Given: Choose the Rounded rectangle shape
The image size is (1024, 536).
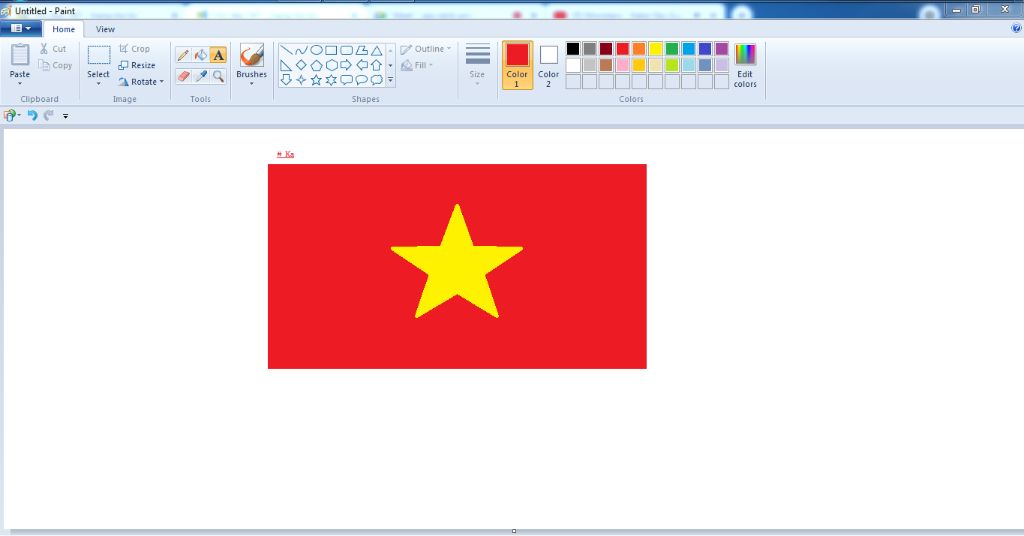Looking at the screenshot, I should point(346,50).
